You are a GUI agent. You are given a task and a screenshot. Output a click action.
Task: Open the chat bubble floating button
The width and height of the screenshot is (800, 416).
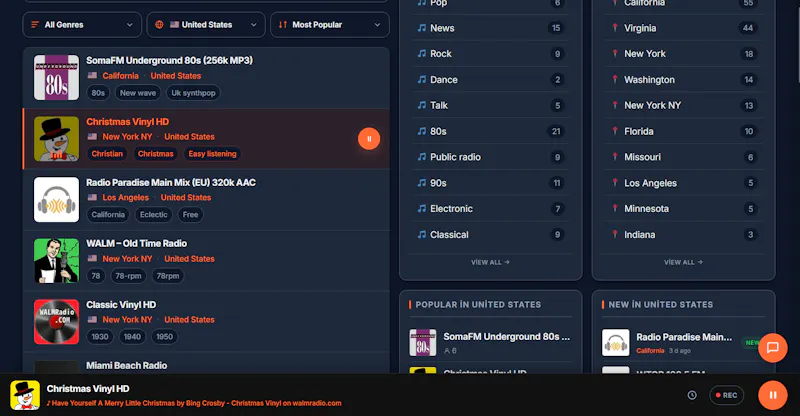click(x=772, y=348)
